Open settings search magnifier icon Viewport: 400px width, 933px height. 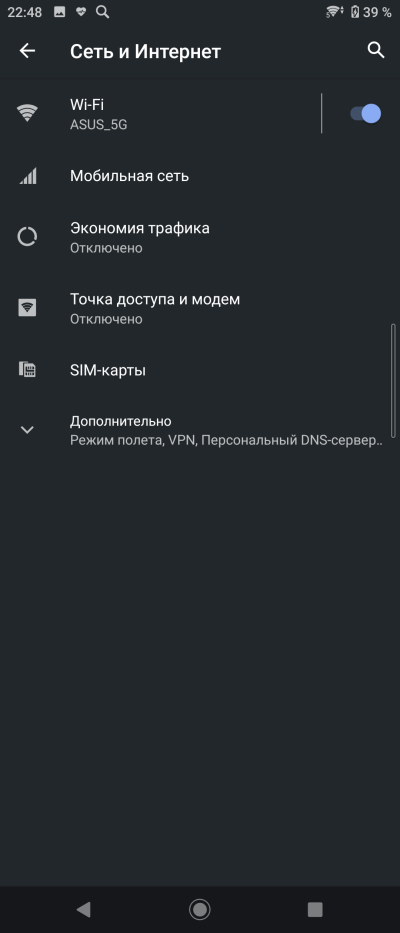pos(376,50)
